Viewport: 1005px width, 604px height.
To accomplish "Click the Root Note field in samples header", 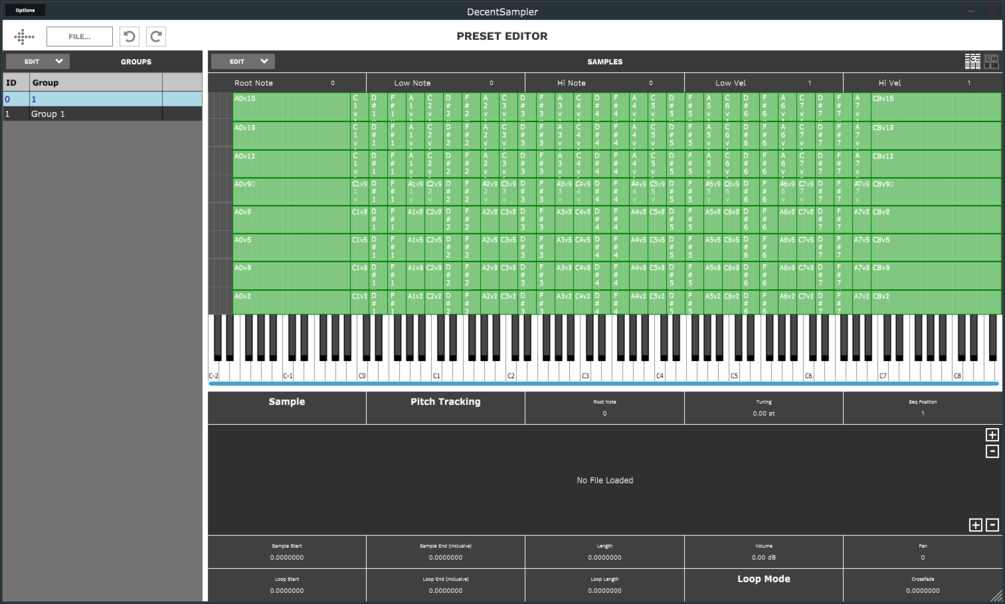I will coord(287,83).
